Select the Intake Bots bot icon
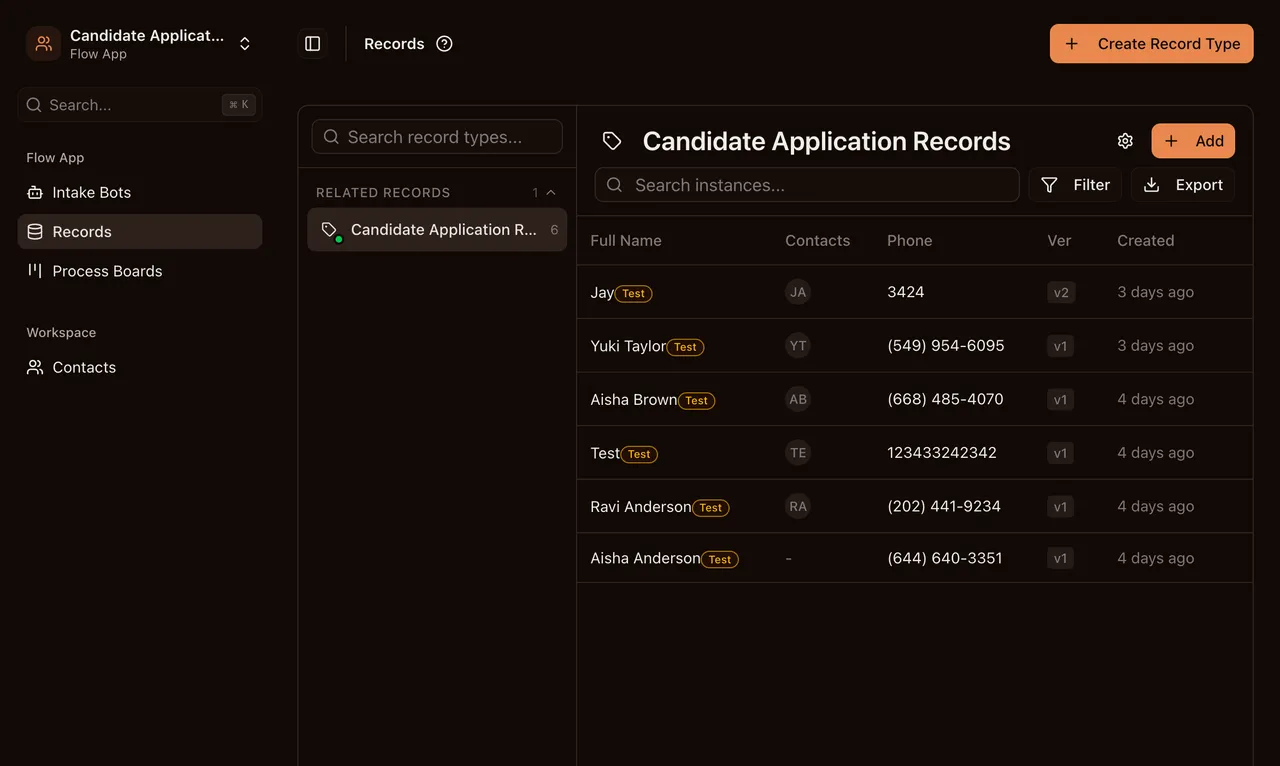 (35, 192)
